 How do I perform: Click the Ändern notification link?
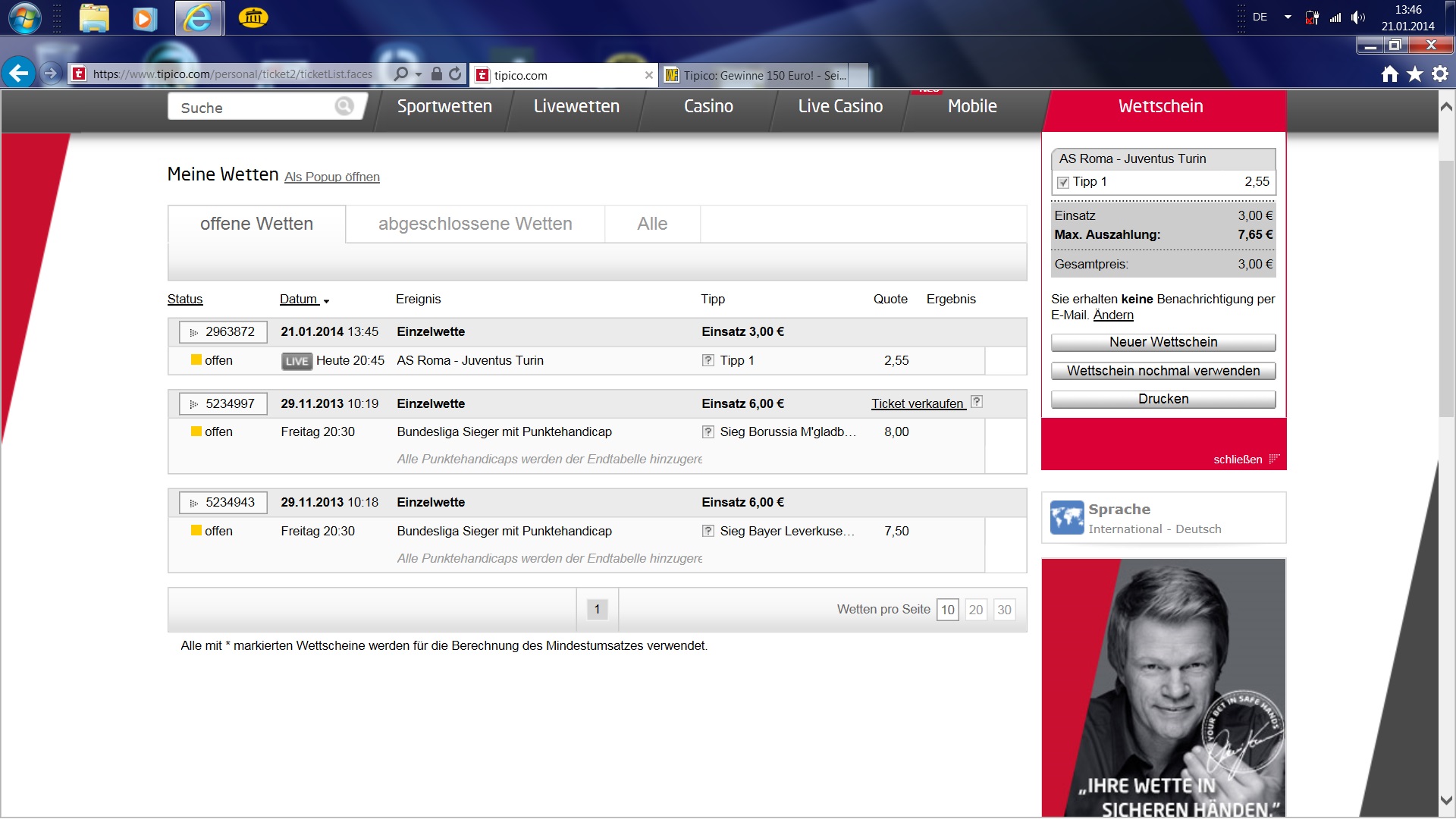[1113, 315]
